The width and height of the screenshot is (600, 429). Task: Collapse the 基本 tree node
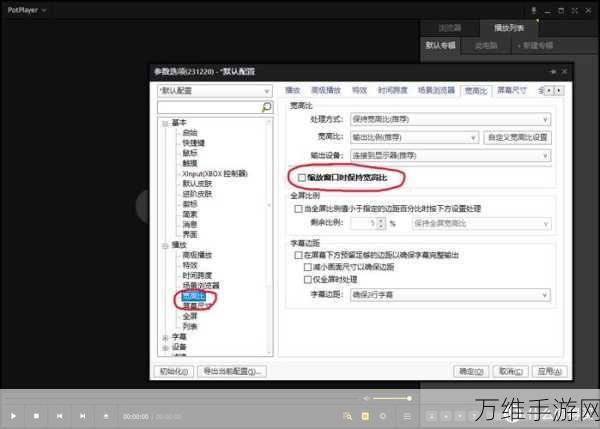coord(165,123)
